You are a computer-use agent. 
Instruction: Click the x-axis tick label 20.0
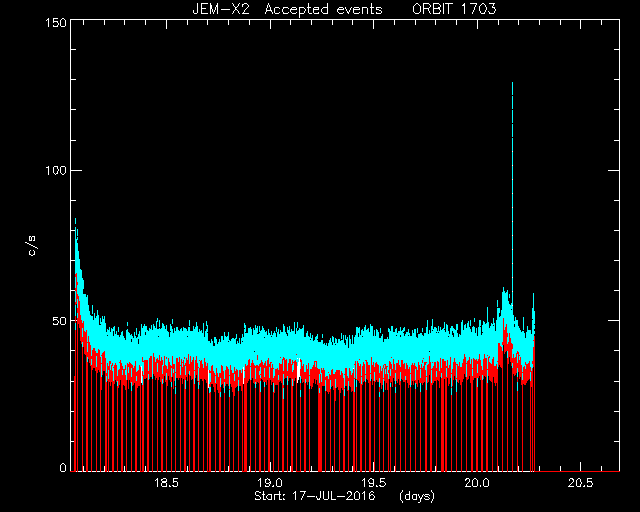(x=477, y=483)
